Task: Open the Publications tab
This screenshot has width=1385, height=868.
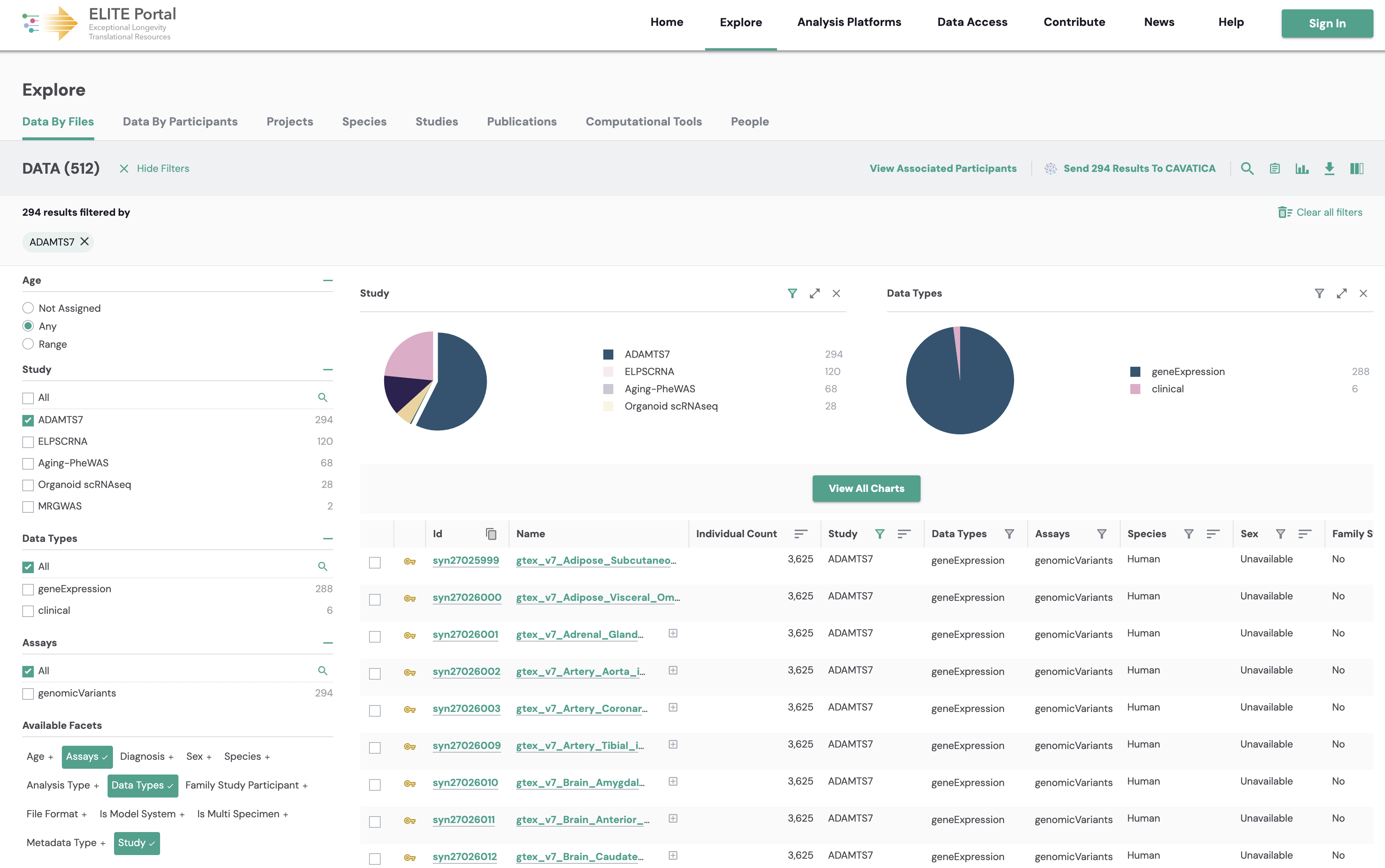Action: 521,122
